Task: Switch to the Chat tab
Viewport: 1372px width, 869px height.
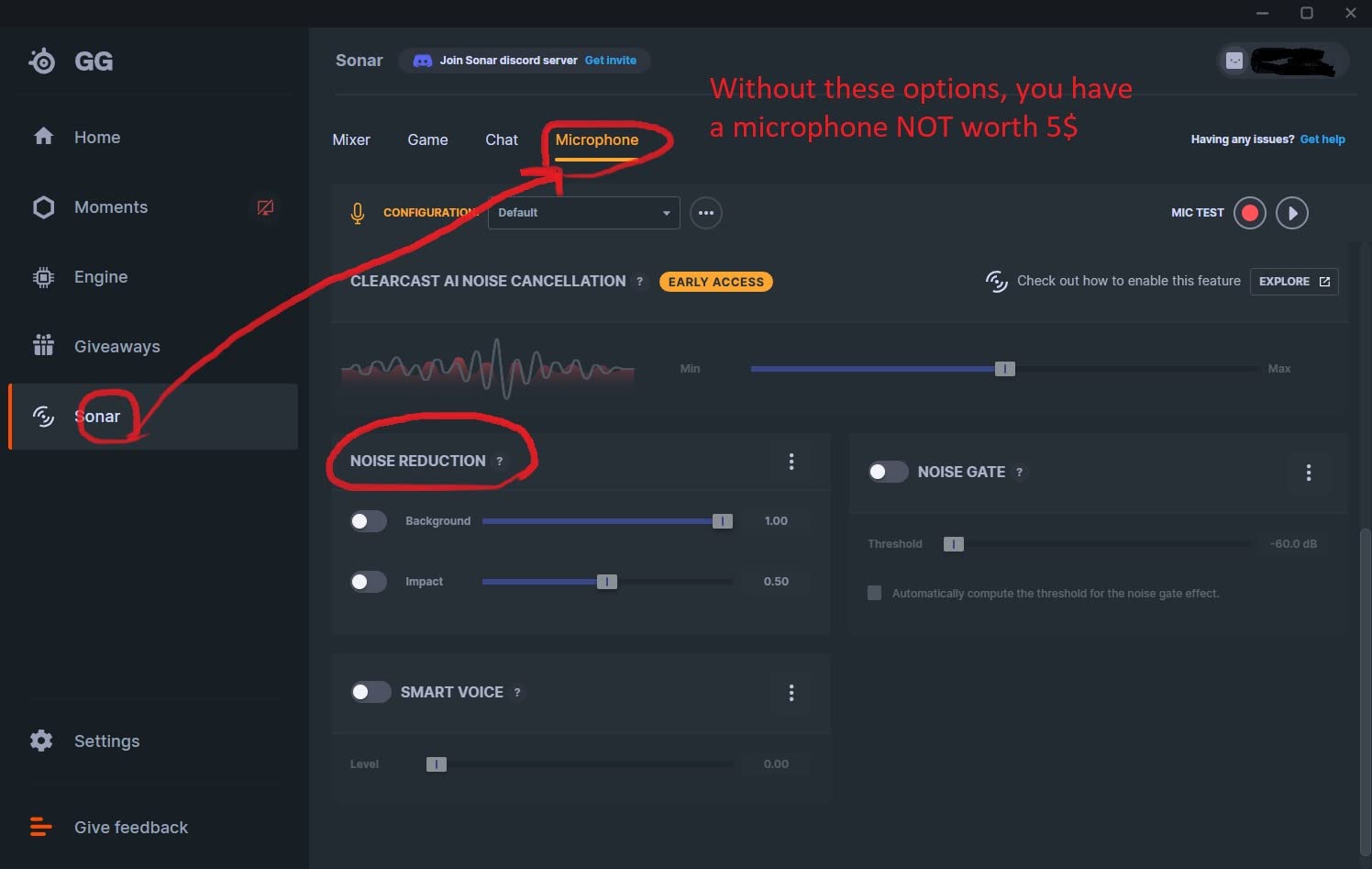Action: pyautogui.click(x=502, y=139)
